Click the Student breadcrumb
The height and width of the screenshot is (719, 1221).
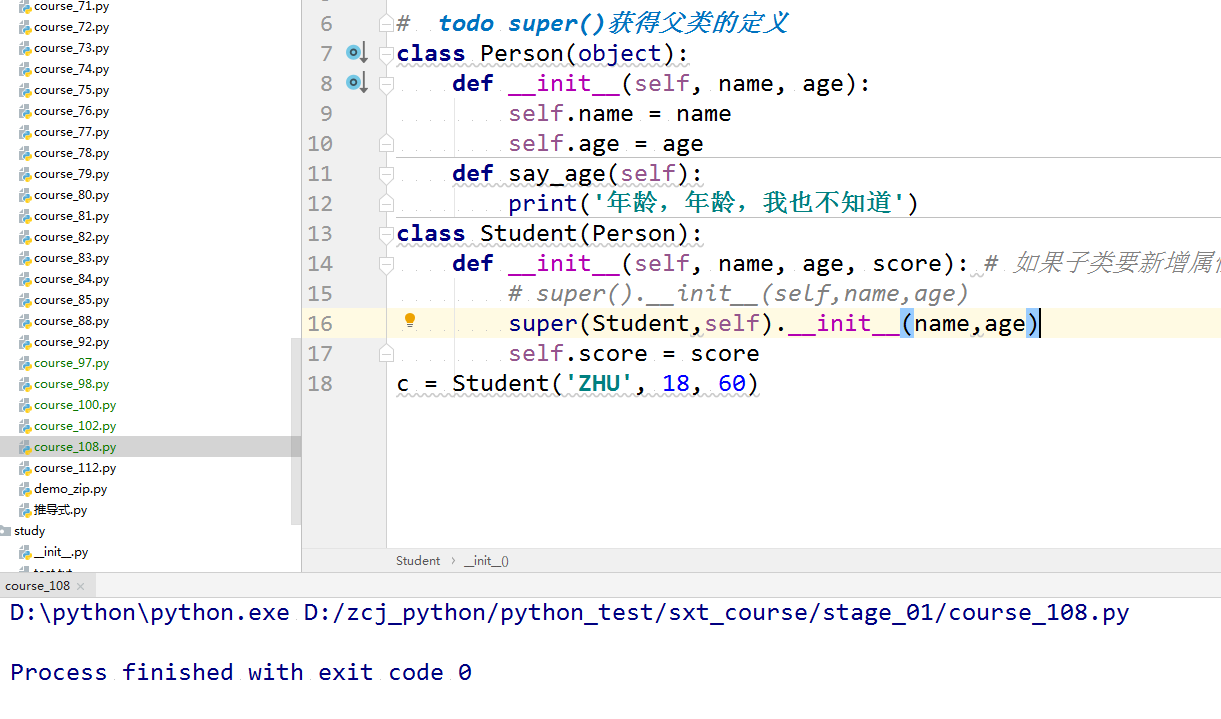[x=418, y=561]
